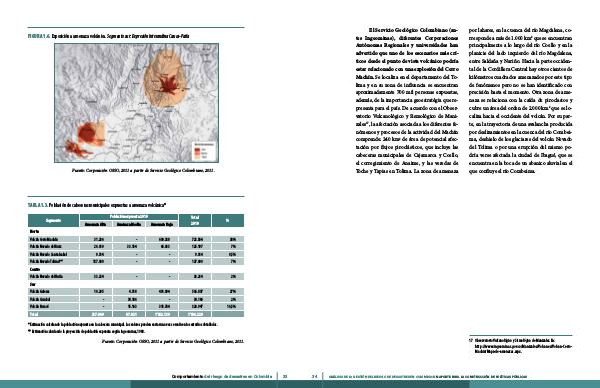
Task: Select the '%' column header in the table
Action: 228,220
